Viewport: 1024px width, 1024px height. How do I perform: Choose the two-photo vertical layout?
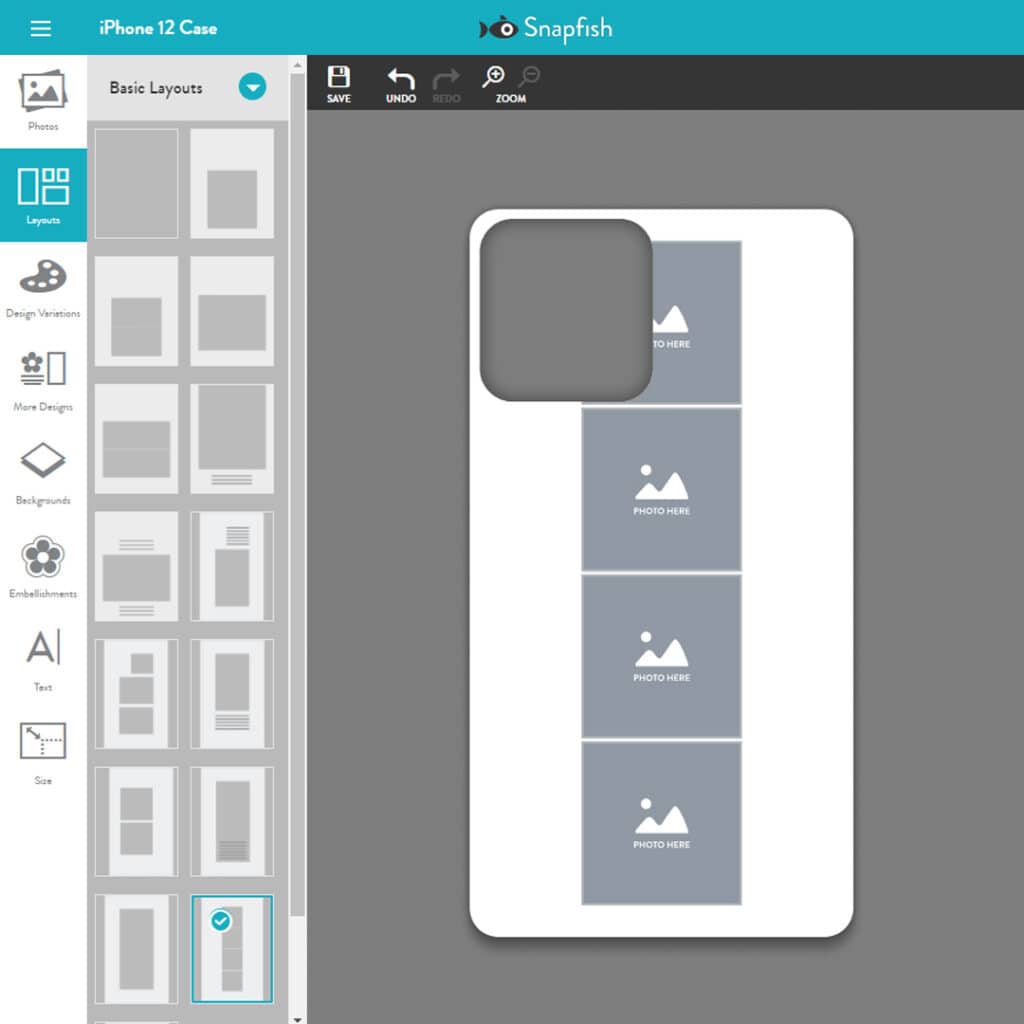pyautogui.click(x=136, y=822)
